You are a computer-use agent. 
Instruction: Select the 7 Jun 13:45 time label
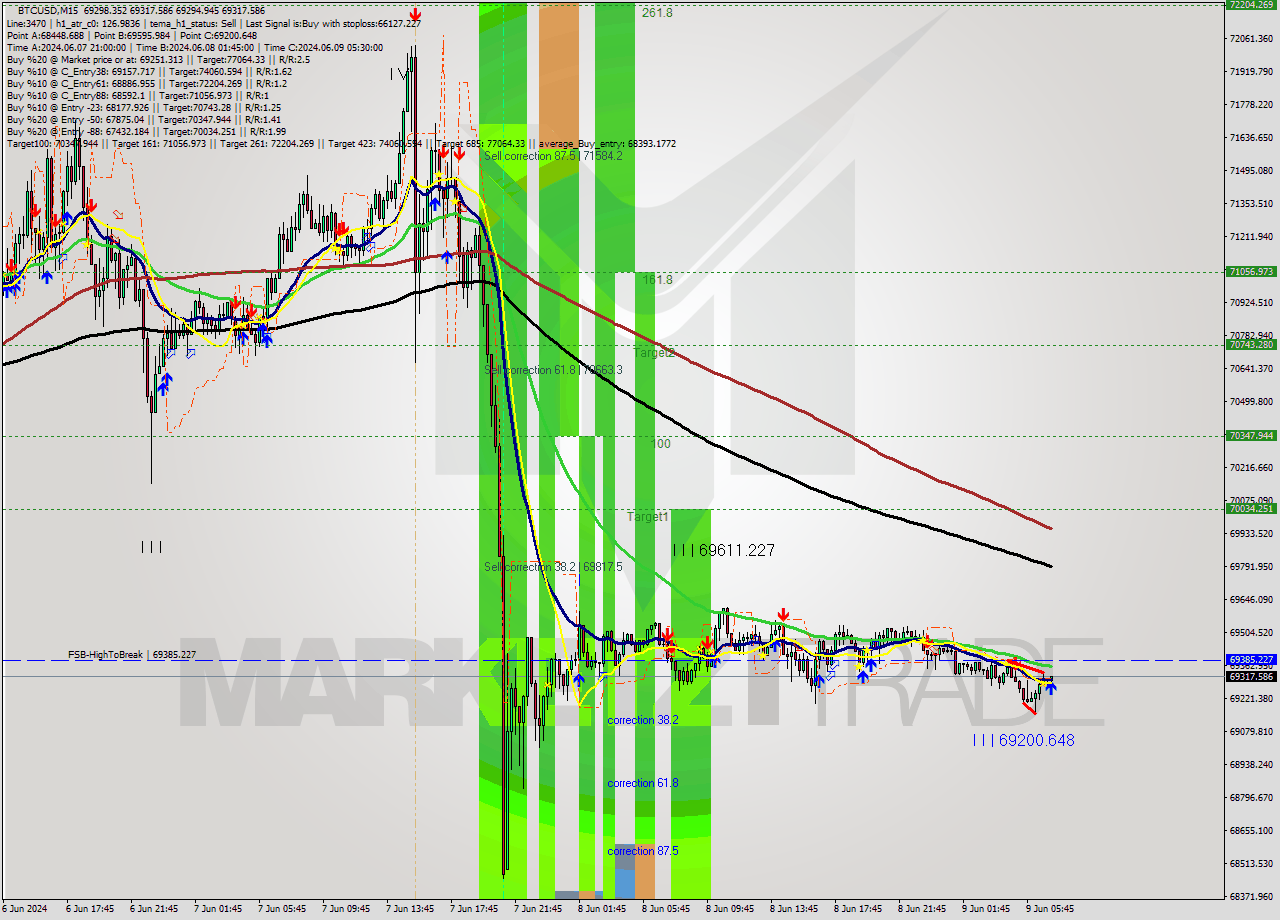[409, 909]
